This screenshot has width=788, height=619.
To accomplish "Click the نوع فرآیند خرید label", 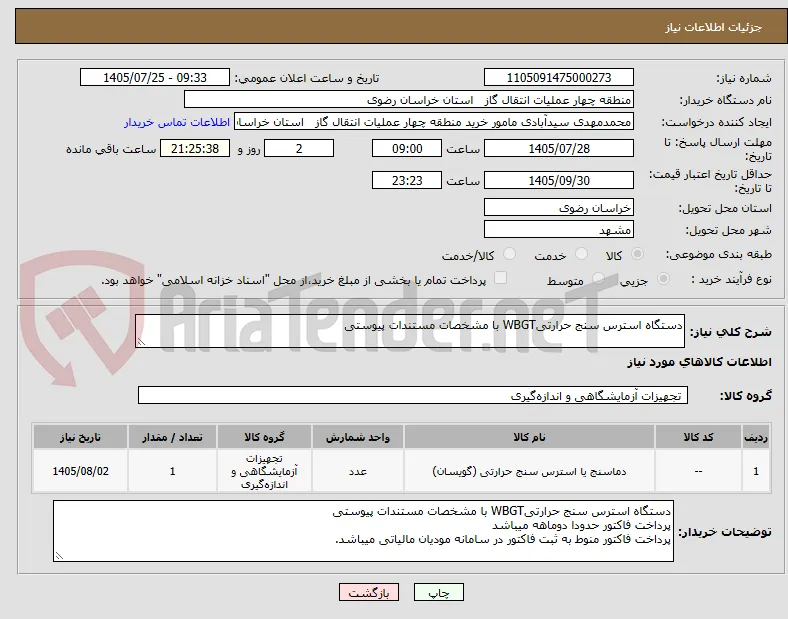I will click(731, 279).
